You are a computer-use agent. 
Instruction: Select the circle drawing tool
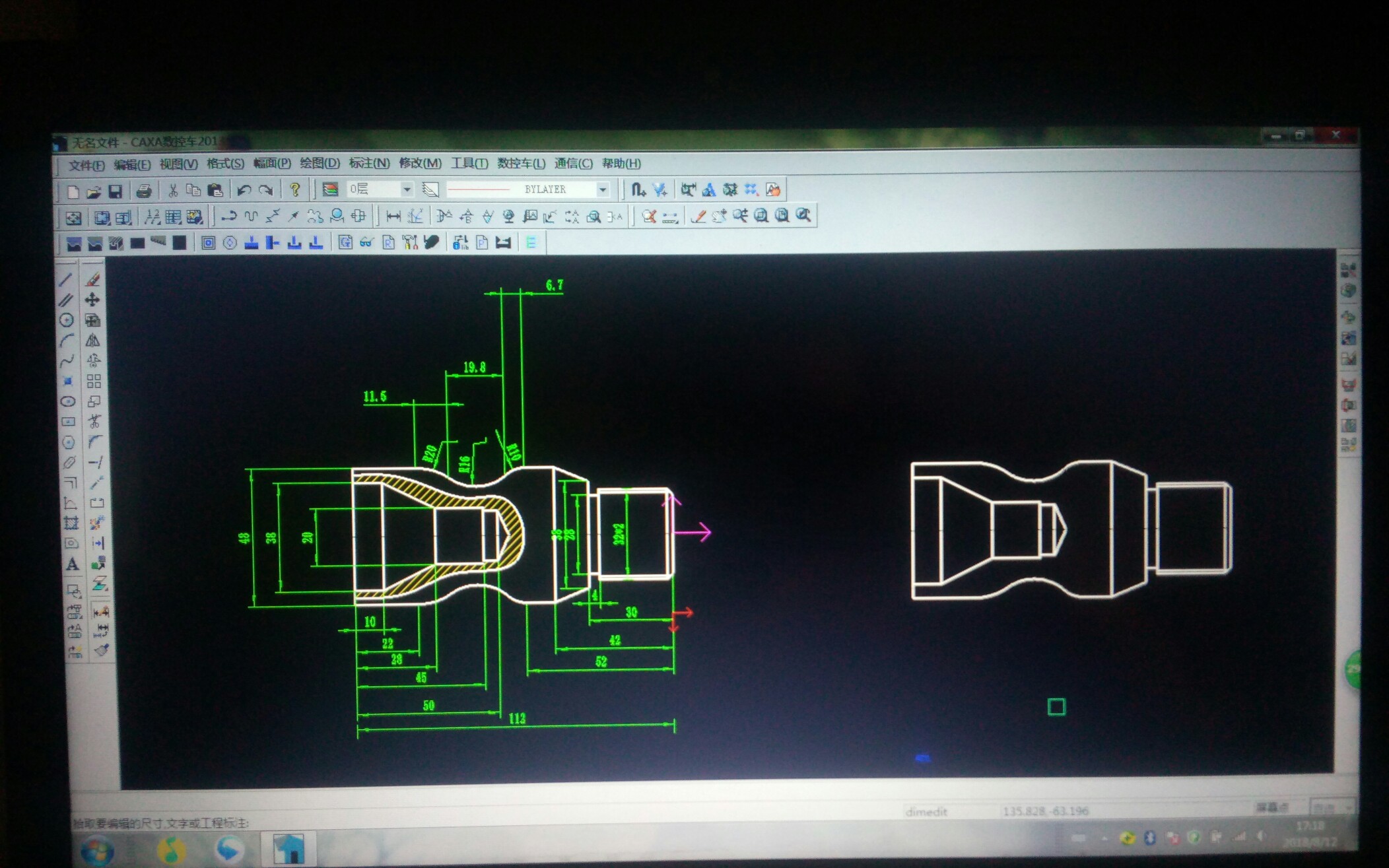click(x=67, y=320)
